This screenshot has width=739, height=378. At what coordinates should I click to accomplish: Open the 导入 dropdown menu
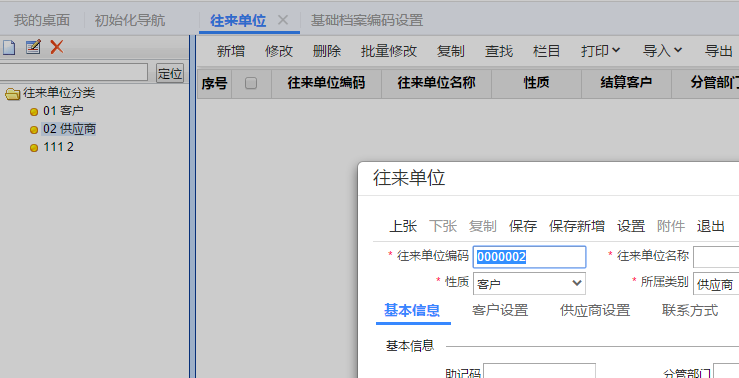(663, 51)
